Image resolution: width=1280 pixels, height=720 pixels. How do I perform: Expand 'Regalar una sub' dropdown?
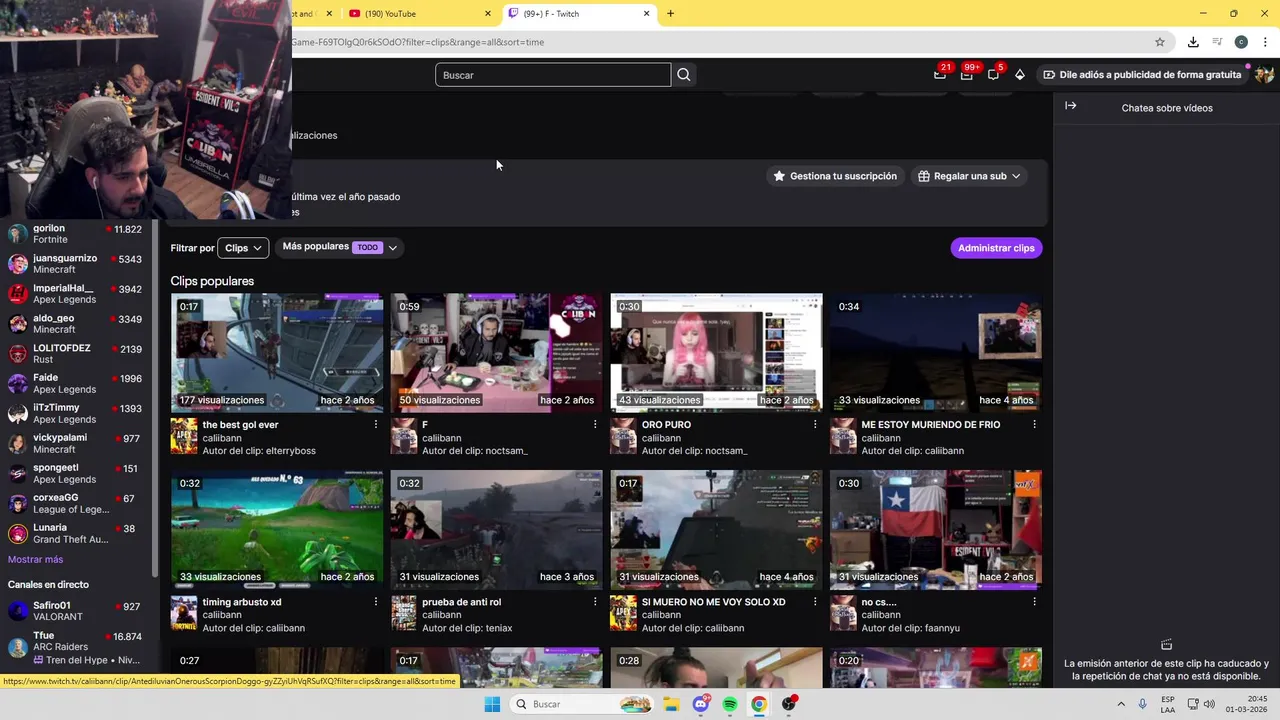pos(970,176)
